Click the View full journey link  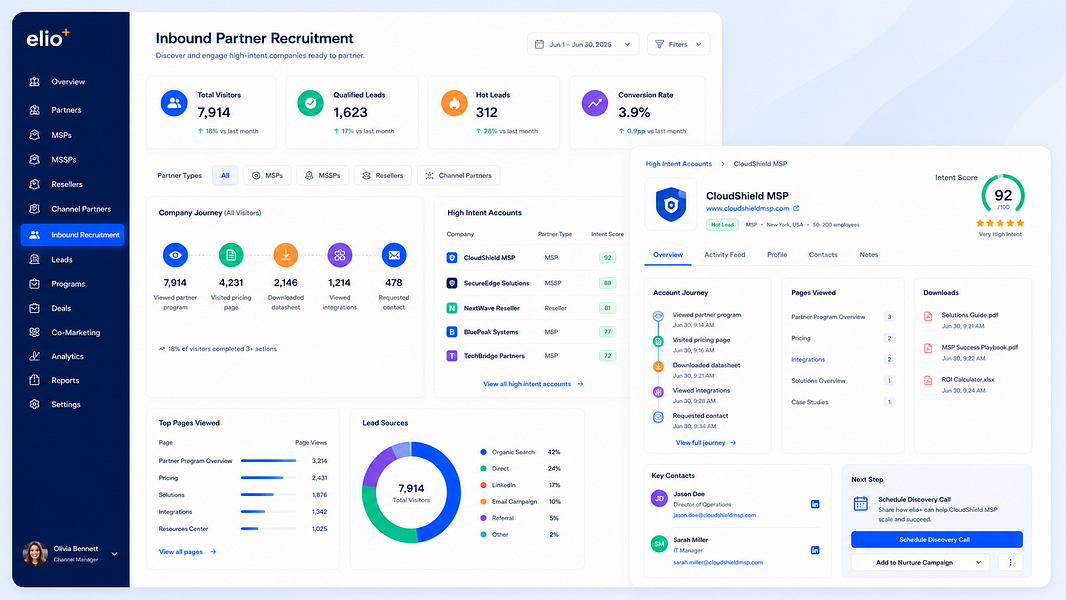coord(706,443)
